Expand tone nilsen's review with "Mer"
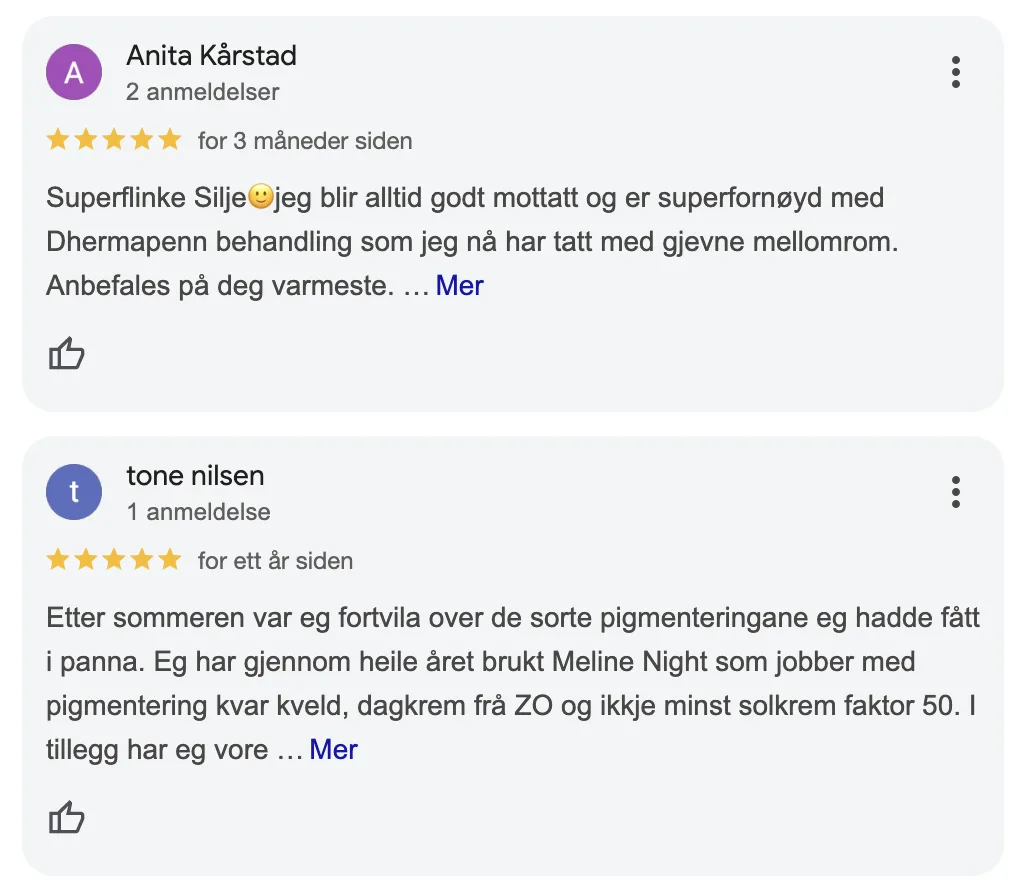 pyautogui.click(x=333, y=750)
